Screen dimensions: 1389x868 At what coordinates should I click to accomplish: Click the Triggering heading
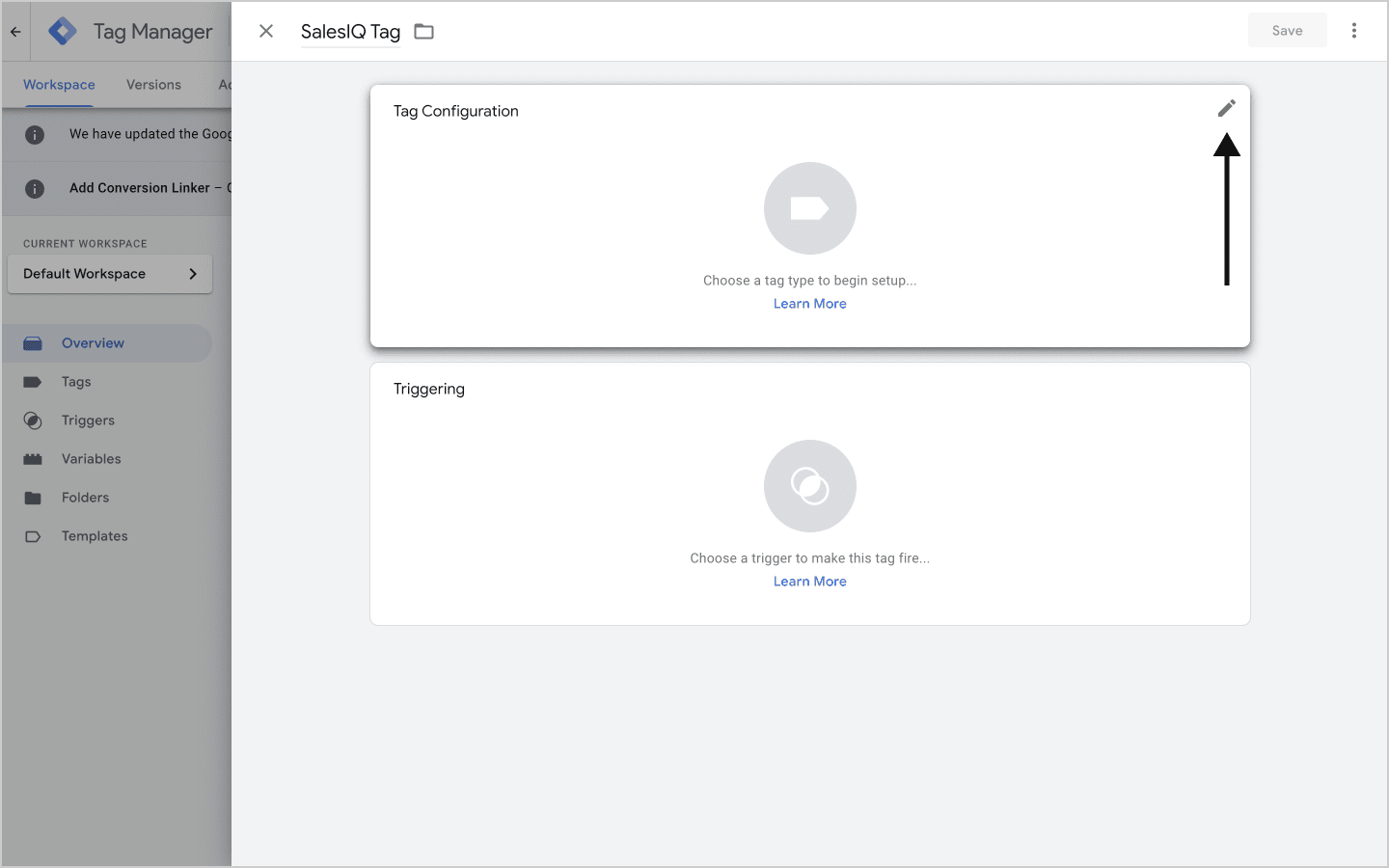tap(429, 389)
